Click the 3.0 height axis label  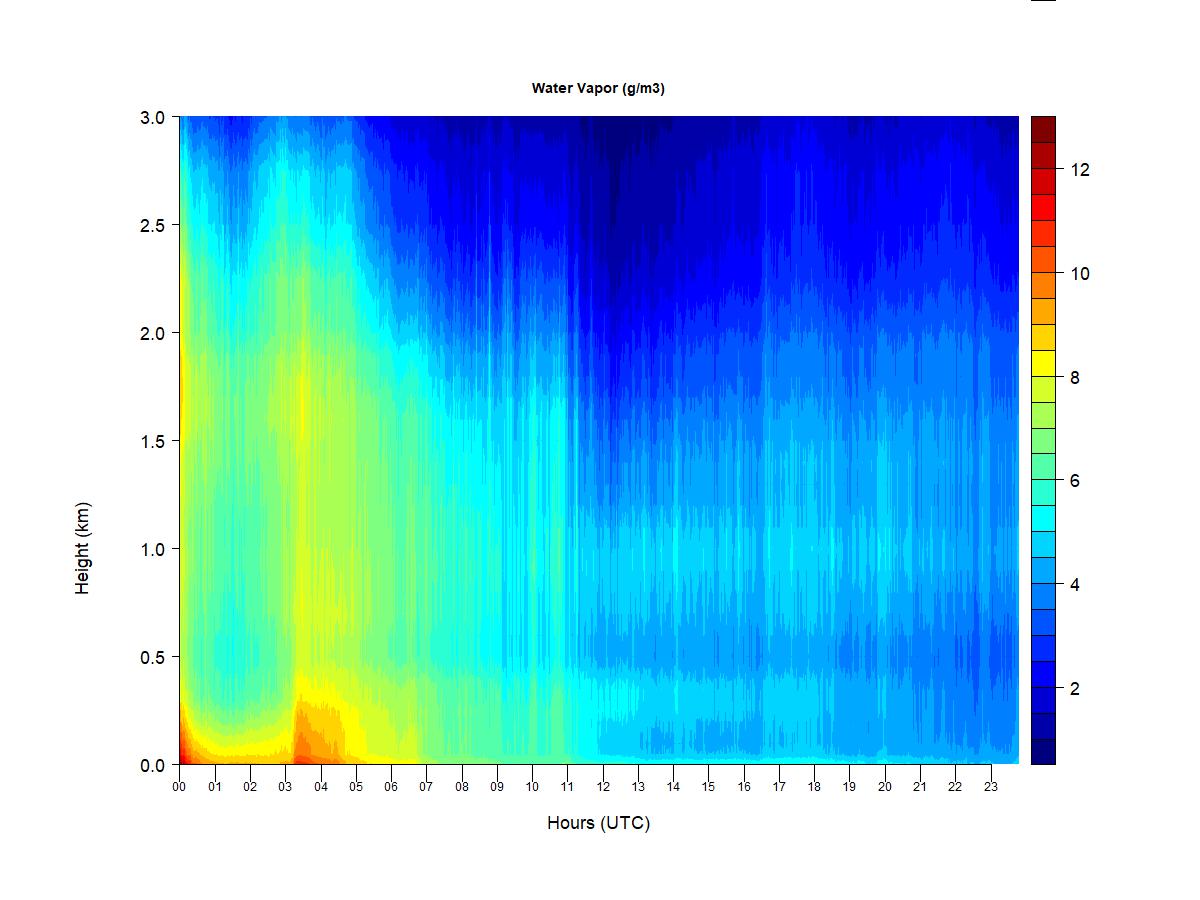152,117
